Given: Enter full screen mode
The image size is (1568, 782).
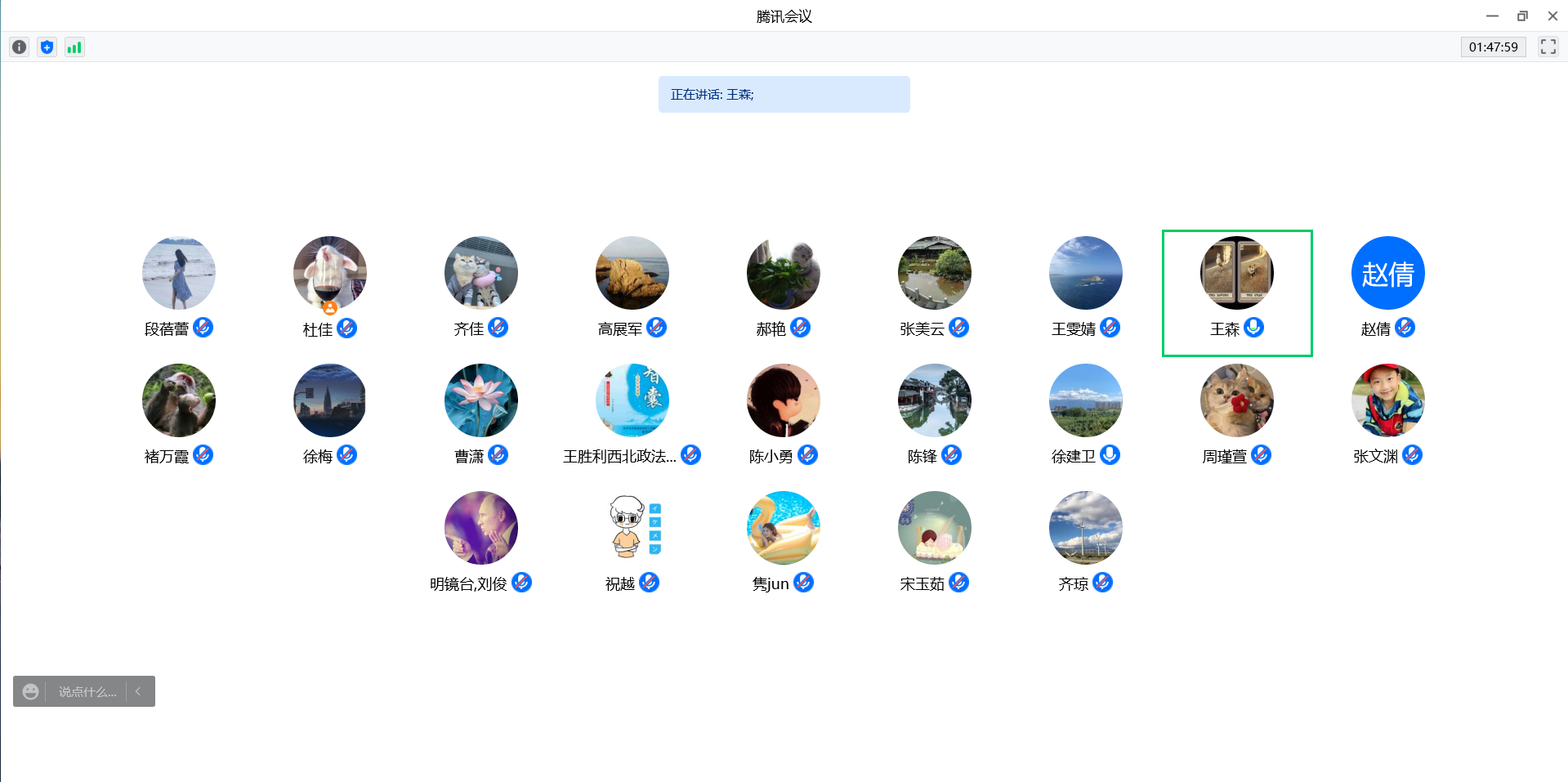Looking at the screenshot, I should pos(1548,47).
